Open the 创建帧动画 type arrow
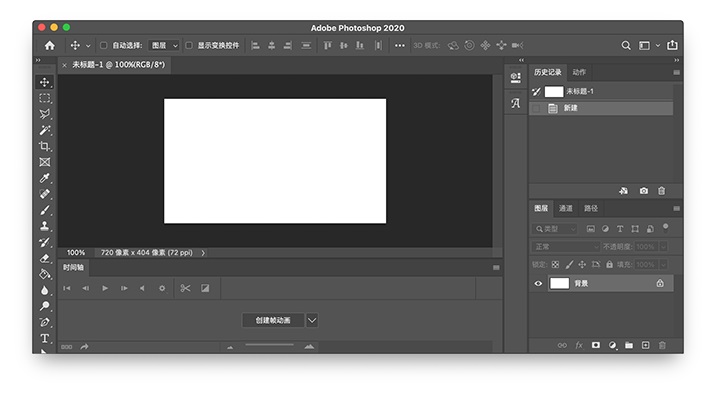Image resolution: width=716 pixels, height=396 pixels. [312, 320]
